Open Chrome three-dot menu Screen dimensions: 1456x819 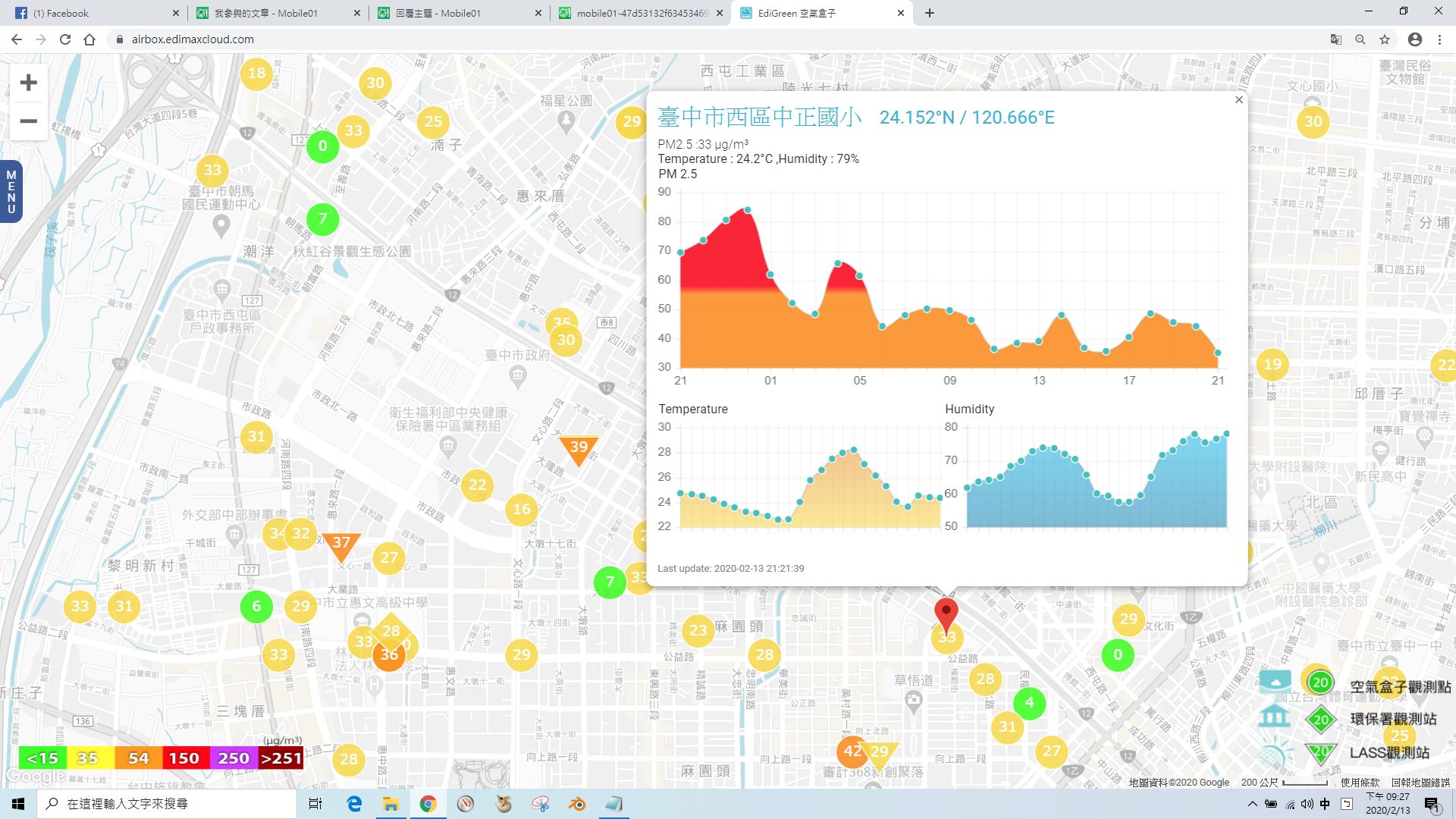1439,39
